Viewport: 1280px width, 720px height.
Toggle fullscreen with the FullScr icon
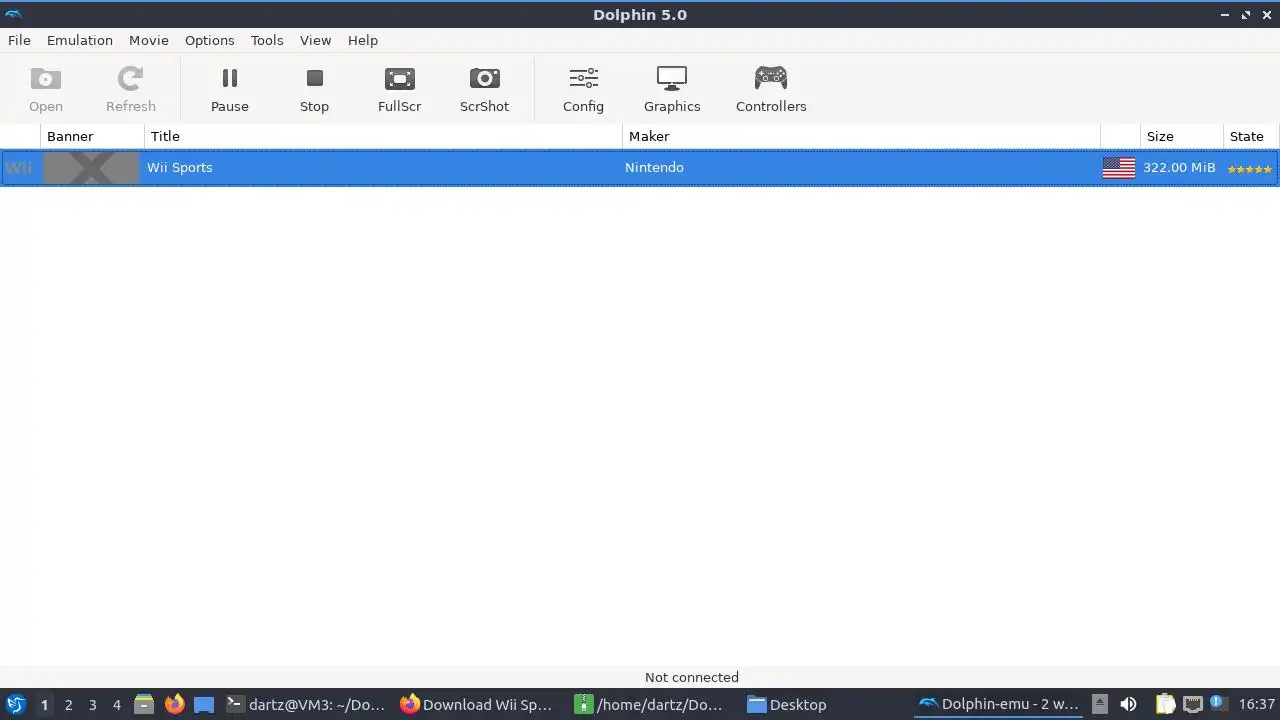399,89
